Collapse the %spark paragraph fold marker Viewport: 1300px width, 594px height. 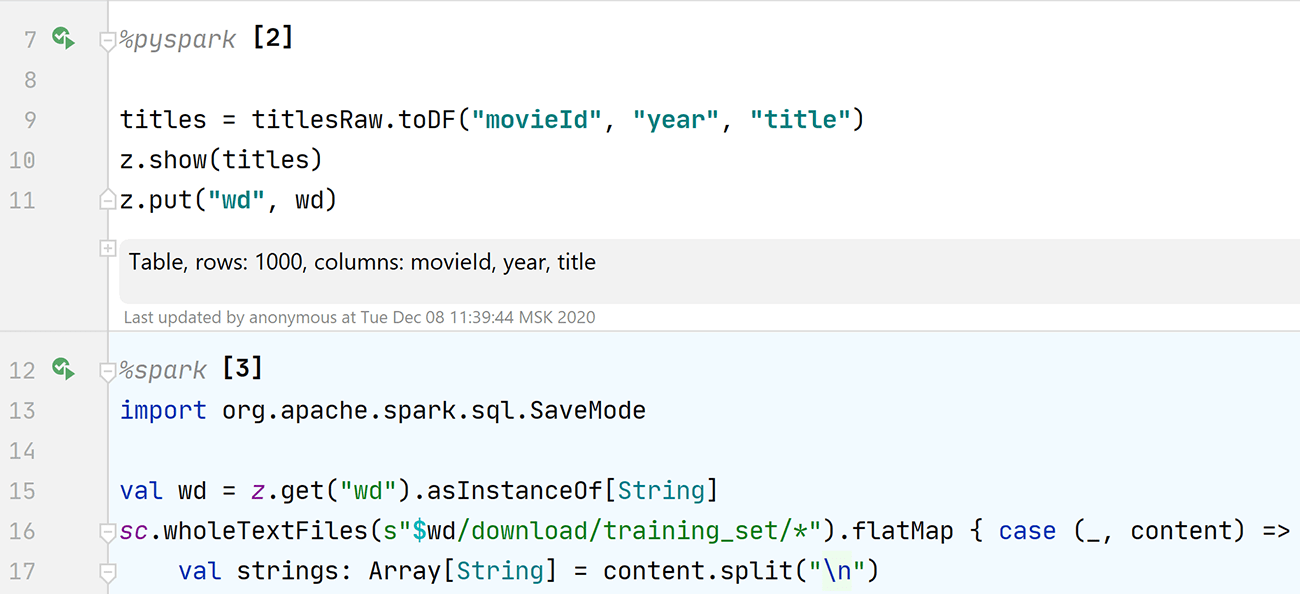[x=108, y=371]
